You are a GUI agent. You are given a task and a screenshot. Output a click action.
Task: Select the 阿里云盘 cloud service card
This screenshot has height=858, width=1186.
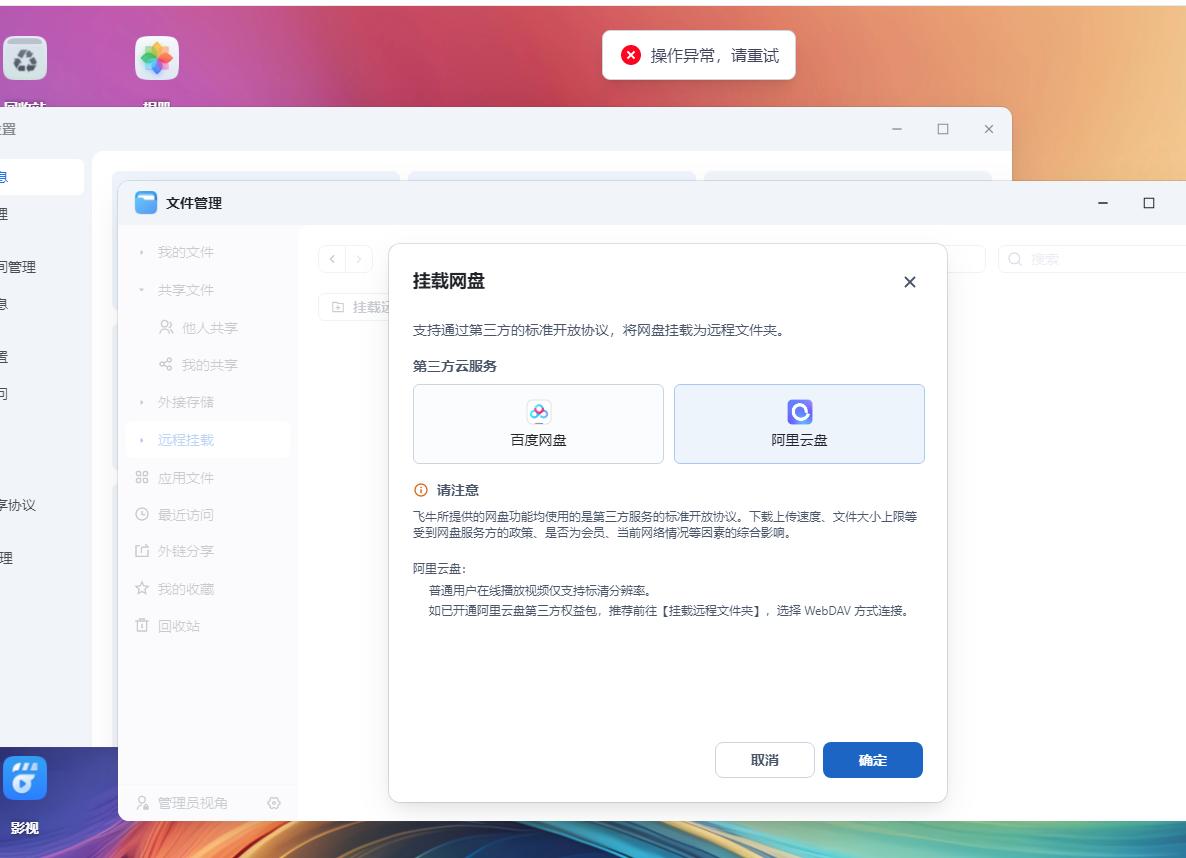coord(799,424)
